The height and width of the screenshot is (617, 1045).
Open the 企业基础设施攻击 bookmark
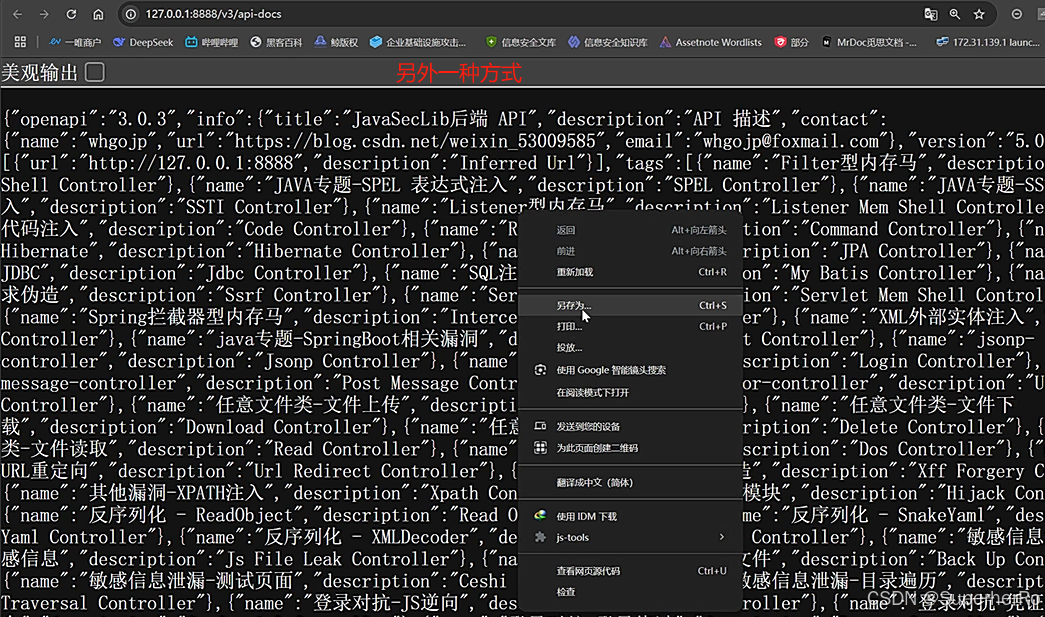pyautogui.click(x=418, y=42)
